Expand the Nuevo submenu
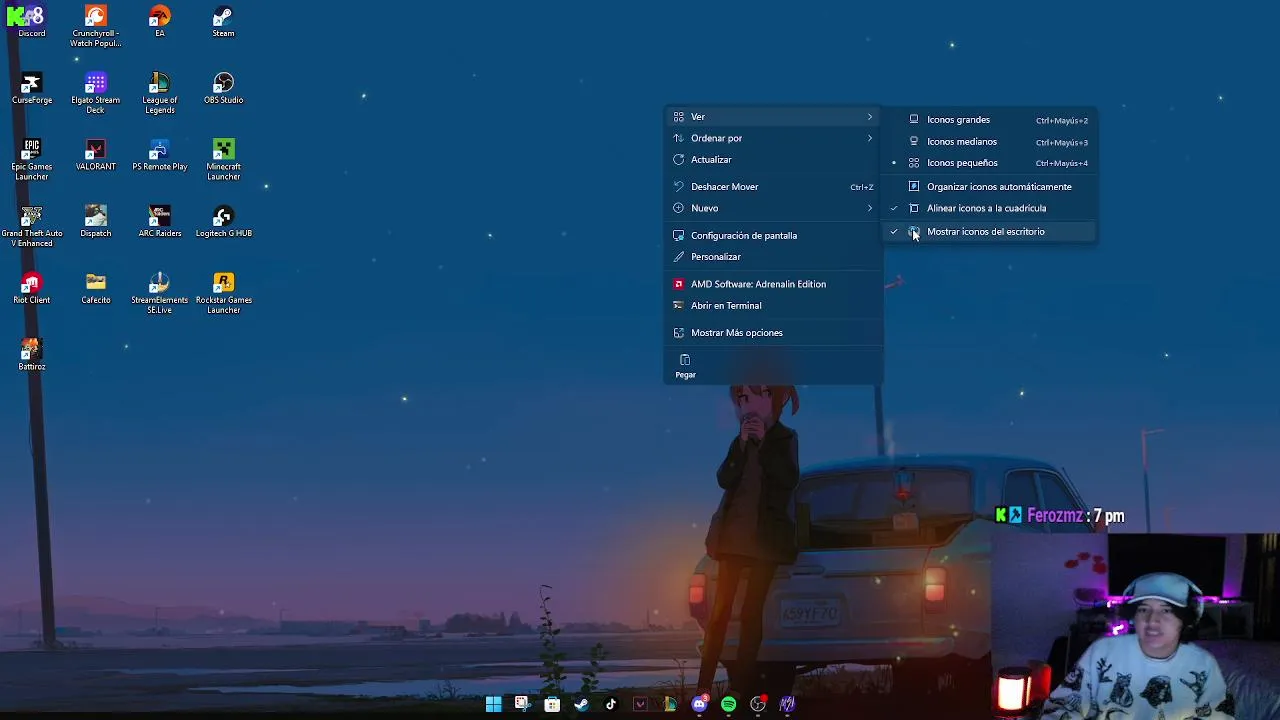This screenshot has width=1280, height=720. [x=774, y=208]
